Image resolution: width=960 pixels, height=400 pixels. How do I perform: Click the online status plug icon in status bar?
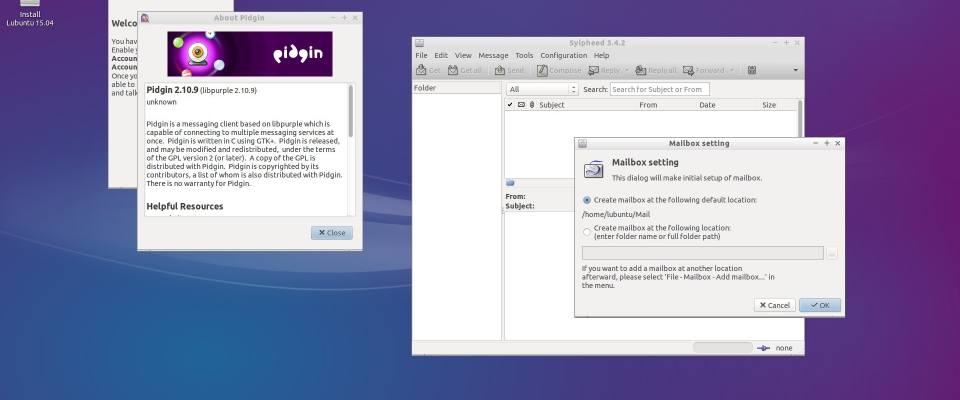click(763, 348)
